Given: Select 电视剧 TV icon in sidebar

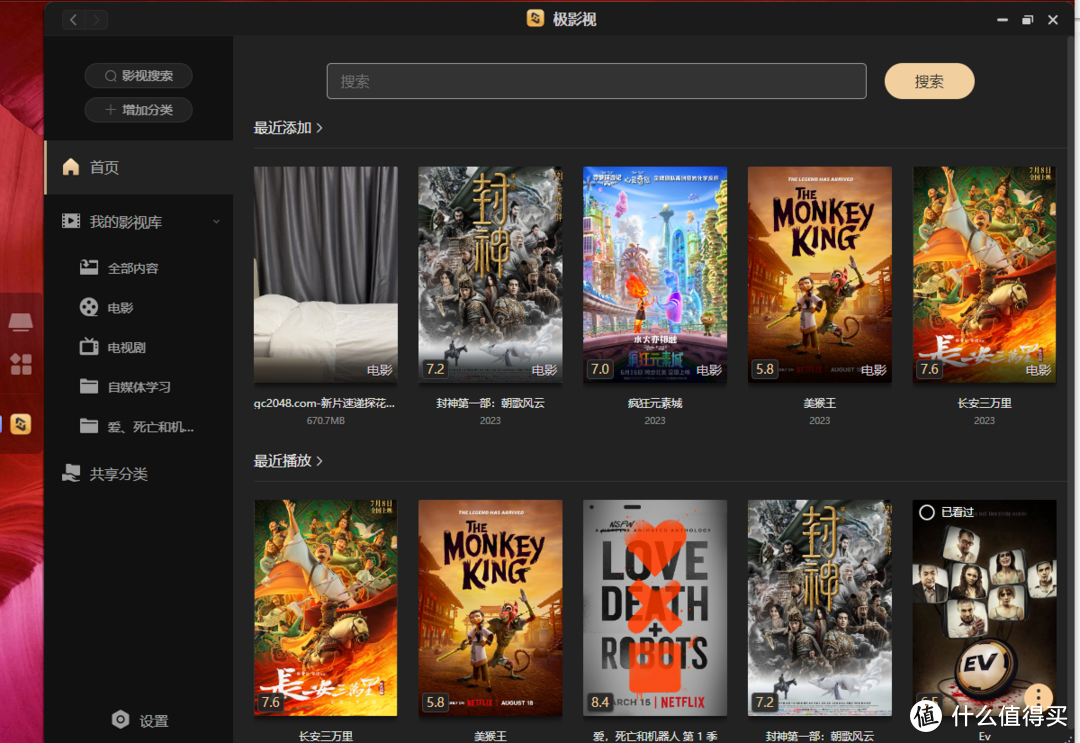Looking at the screenshot, I should click(89, 347).
